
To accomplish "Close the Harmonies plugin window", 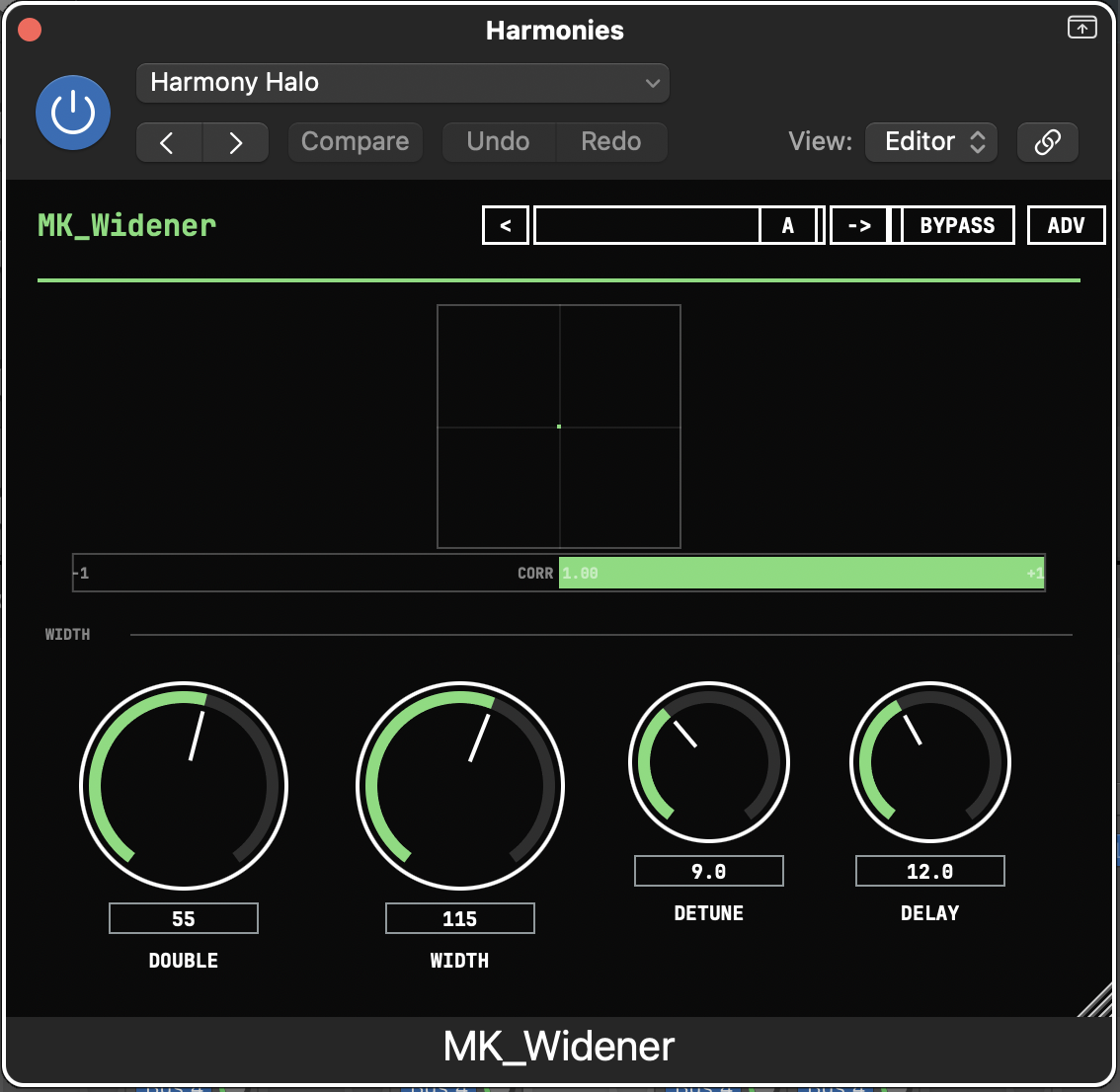I will (30, 30).
